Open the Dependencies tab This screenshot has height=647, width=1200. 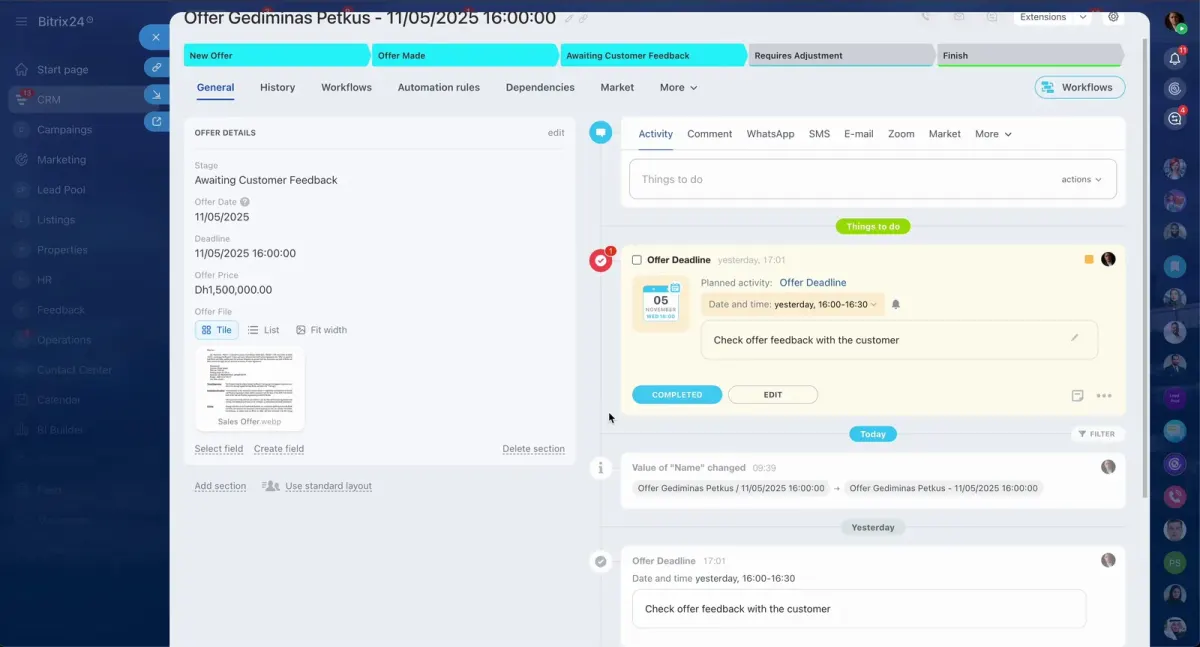click(540, 88)
